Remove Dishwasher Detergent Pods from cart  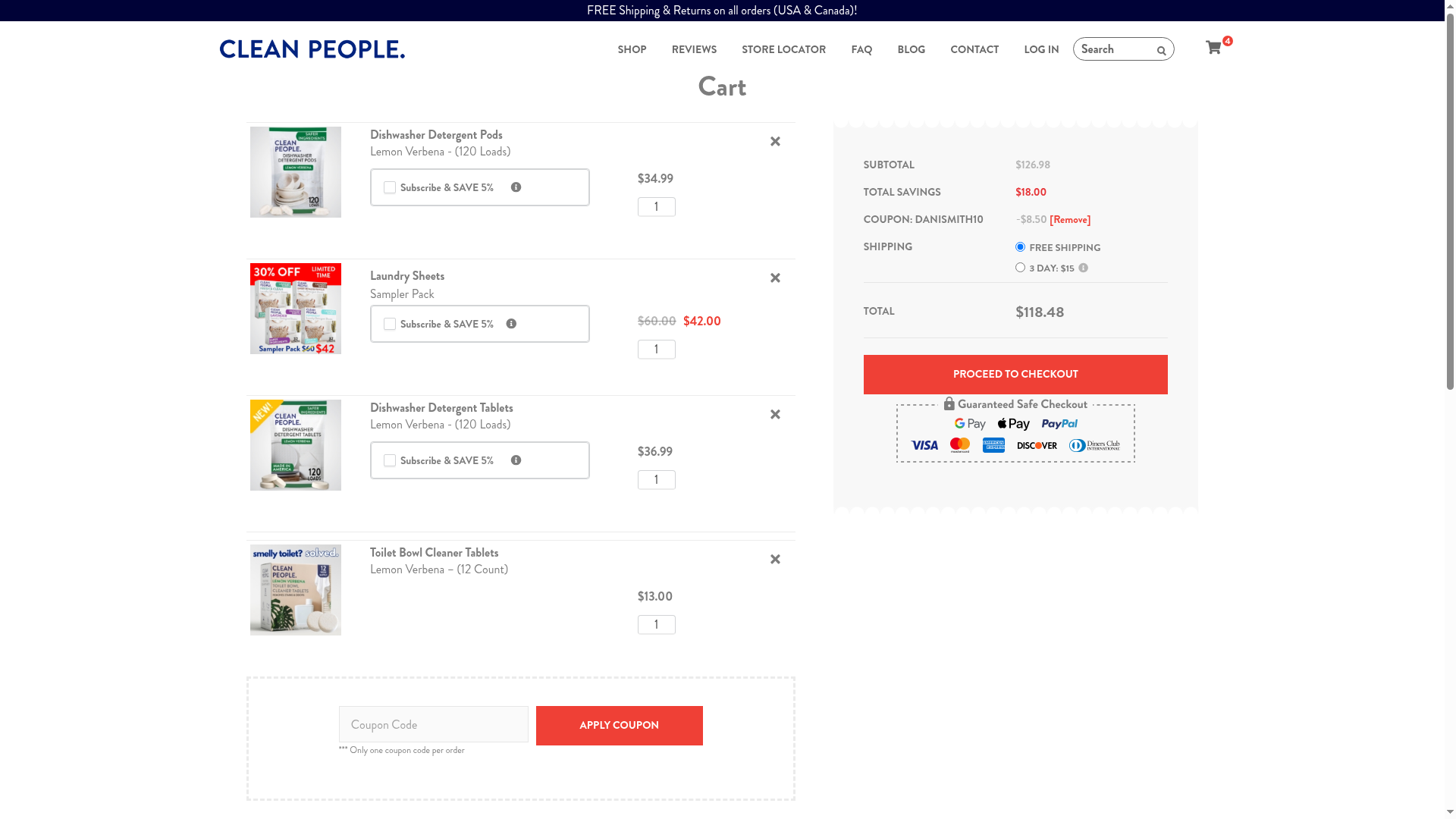(775, 142)
